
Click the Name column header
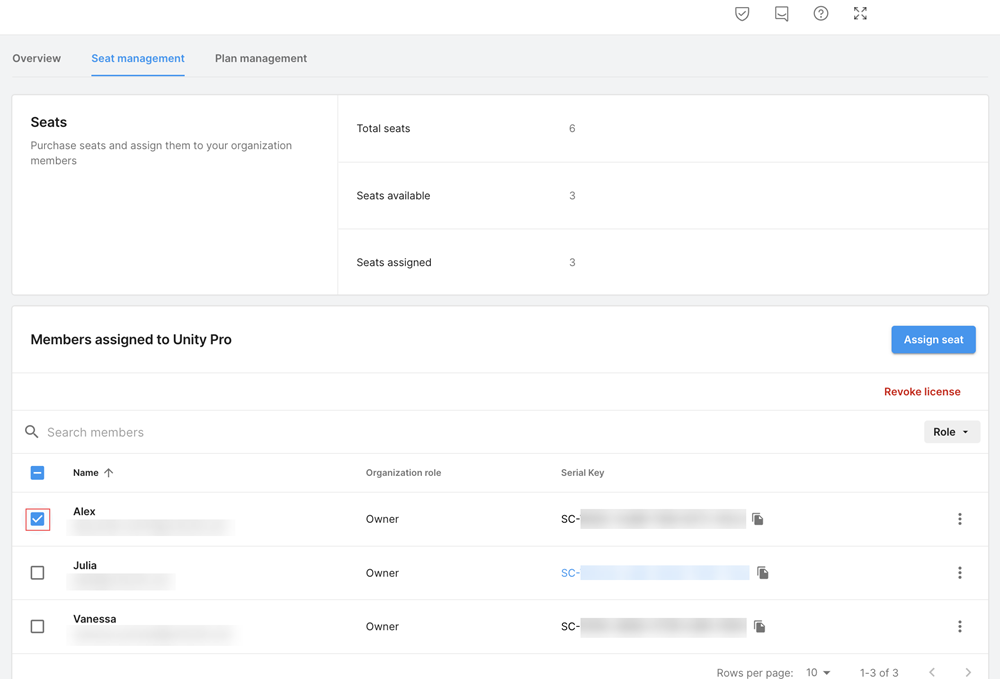coord(85,472)
